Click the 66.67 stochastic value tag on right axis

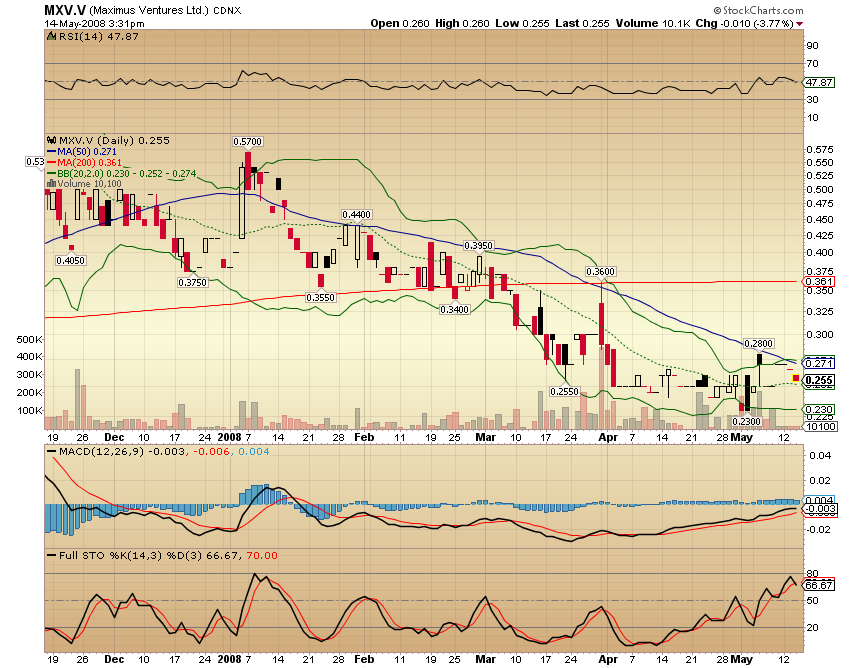[x=819, y=585]
